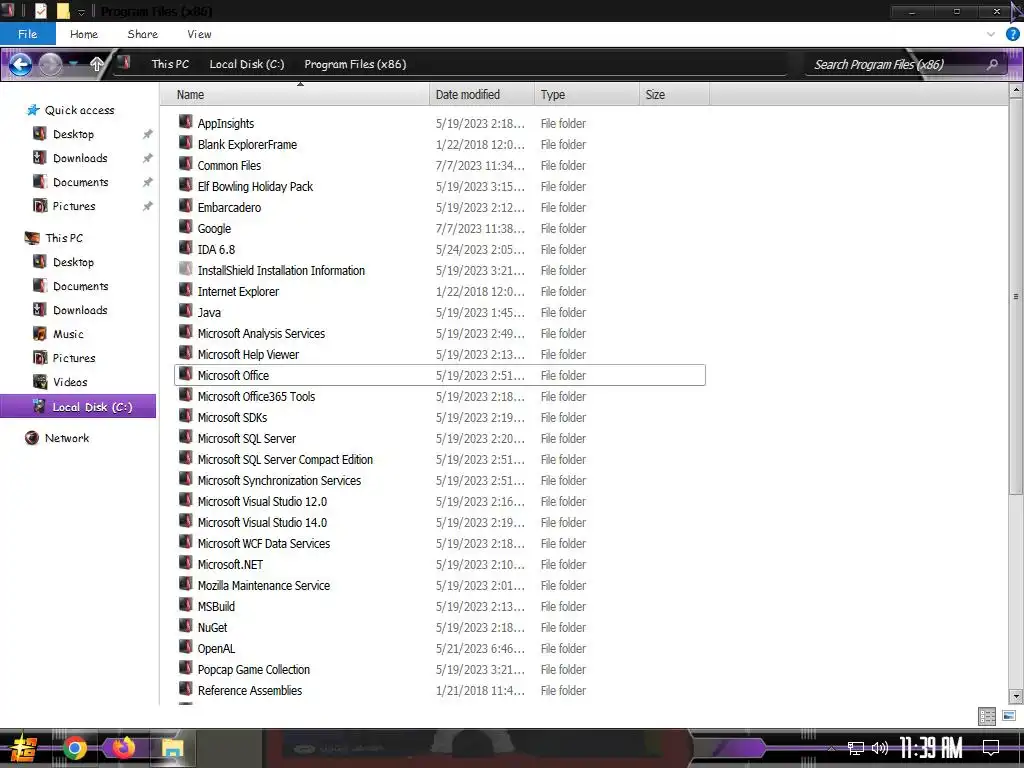The image size is (1024, 768).
Task: Switch to the Share ribbon tab
Action: point(142,34)
